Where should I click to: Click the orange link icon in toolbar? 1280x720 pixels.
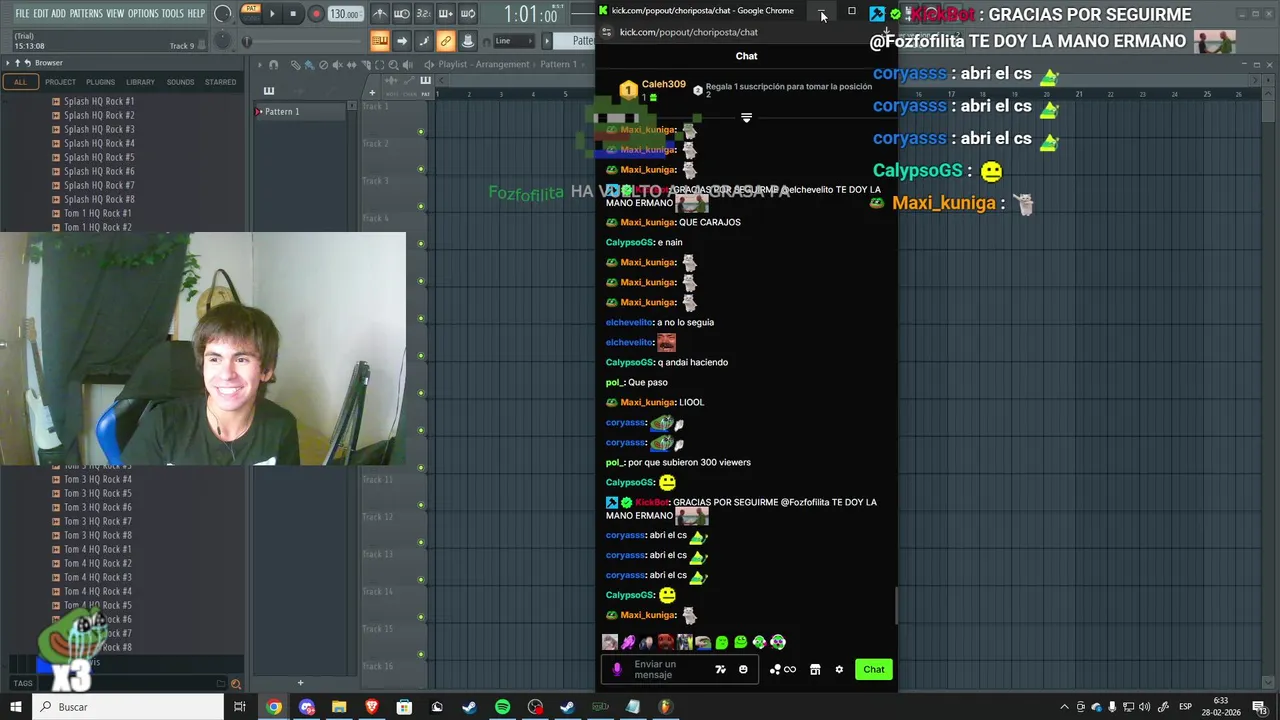point(446,41)
